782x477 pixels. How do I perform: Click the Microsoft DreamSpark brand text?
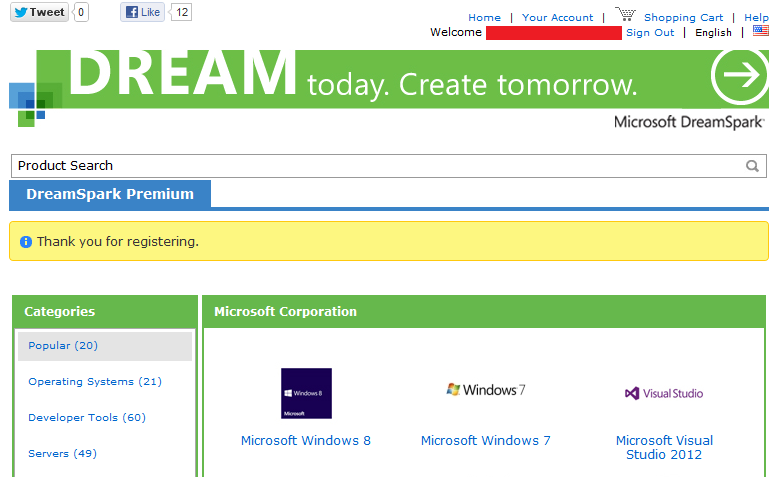tap(689, 122)
